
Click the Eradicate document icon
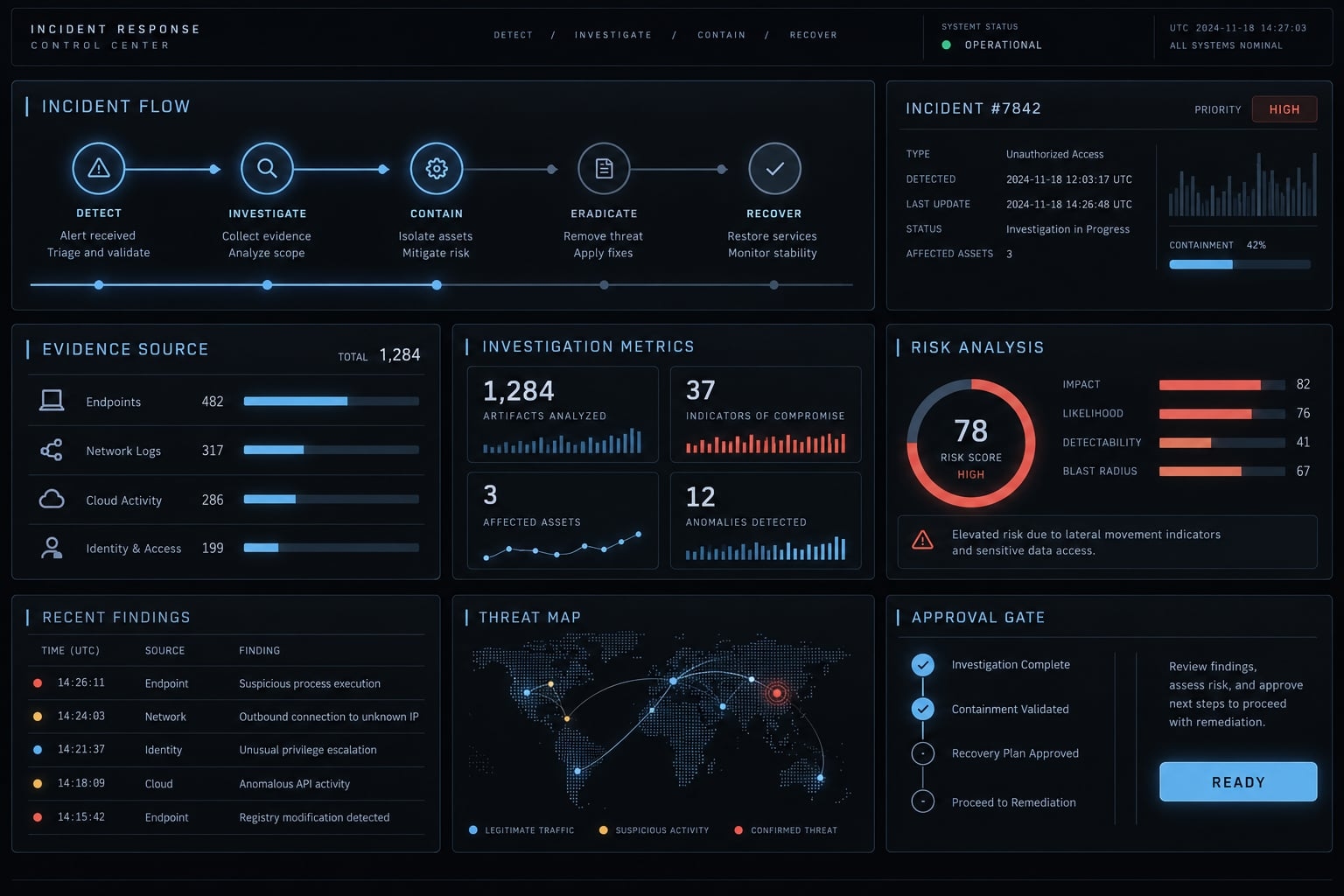(604, 168)
